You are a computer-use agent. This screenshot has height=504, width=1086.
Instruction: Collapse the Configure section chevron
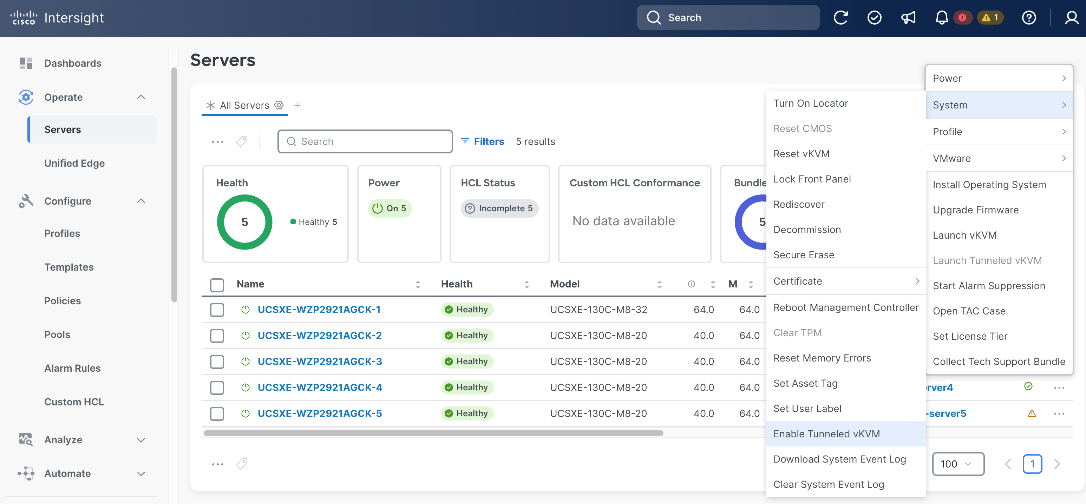[x=141, y=201]
